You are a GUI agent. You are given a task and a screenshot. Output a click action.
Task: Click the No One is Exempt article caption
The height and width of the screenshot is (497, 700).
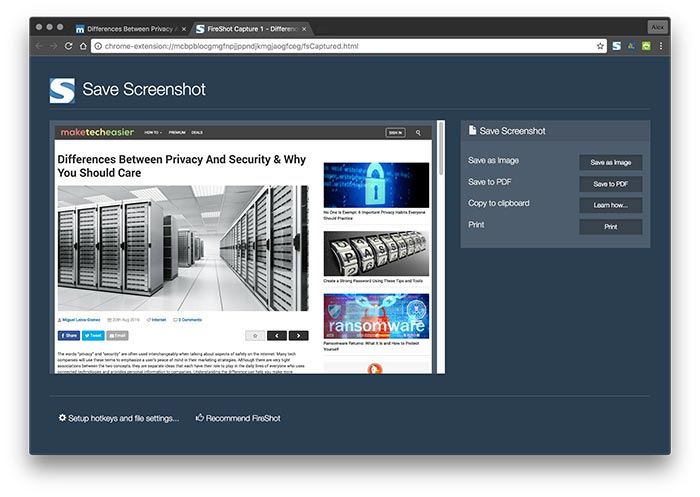click(374, 215)
